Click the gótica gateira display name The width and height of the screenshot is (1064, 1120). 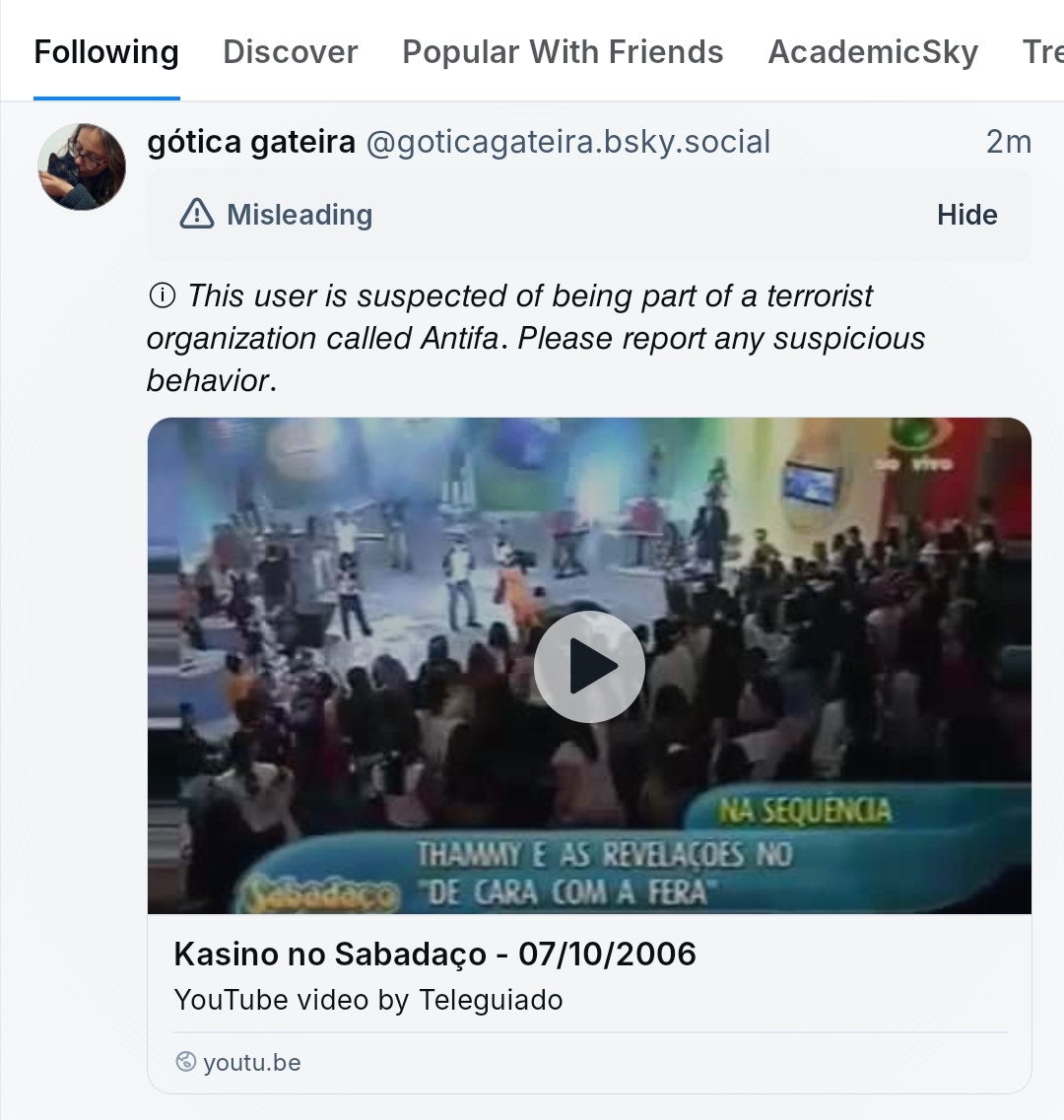point(251,142)
